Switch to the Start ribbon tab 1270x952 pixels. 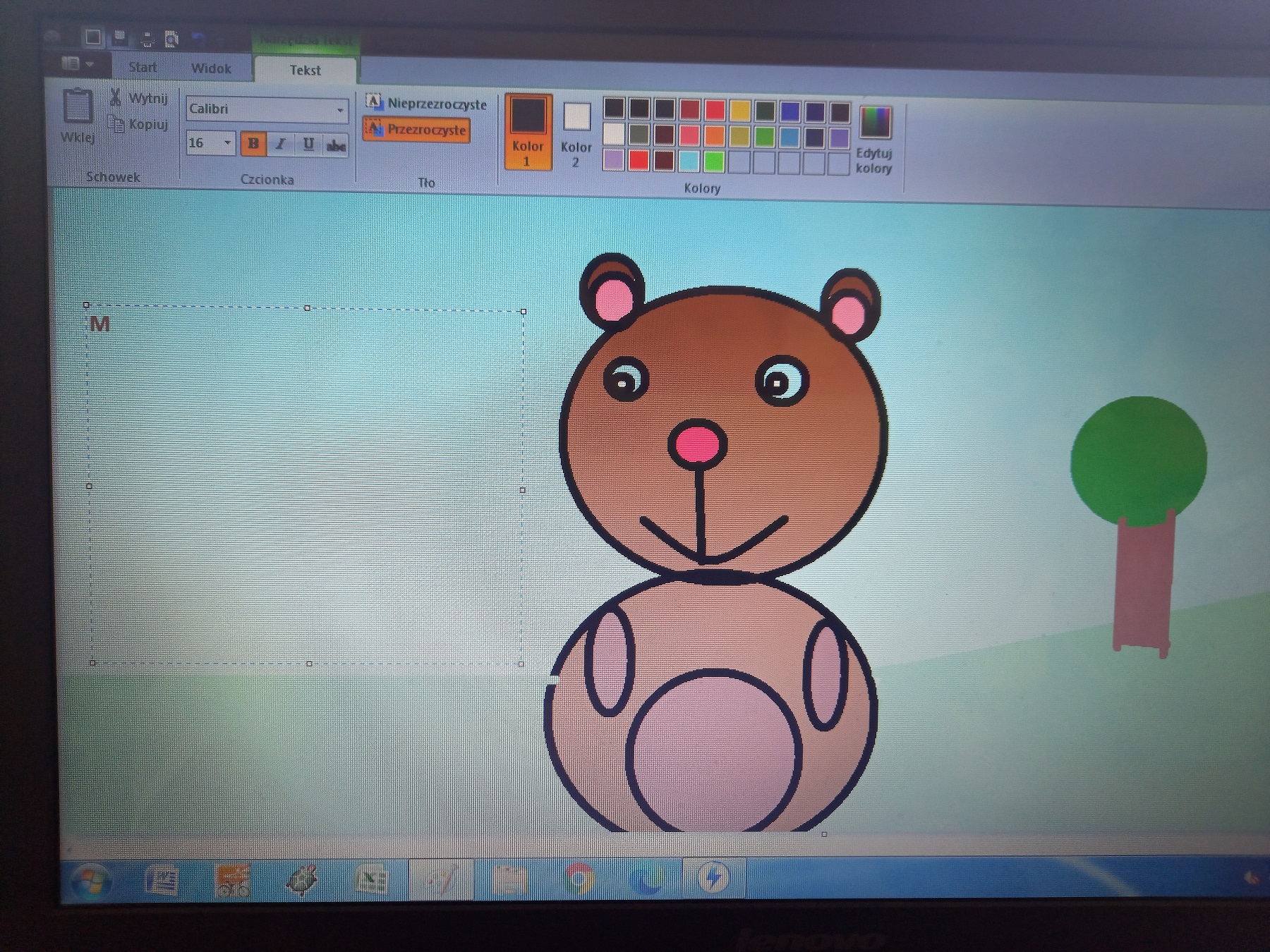tap(143, 67)
